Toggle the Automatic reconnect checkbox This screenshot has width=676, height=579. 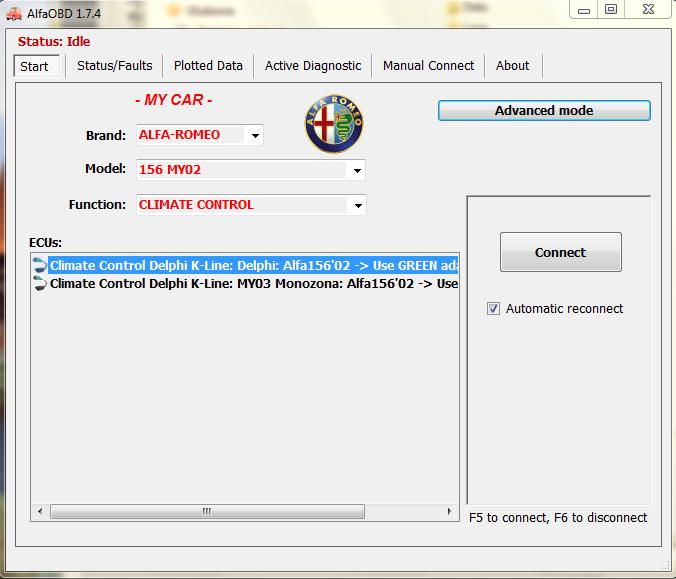493,309
